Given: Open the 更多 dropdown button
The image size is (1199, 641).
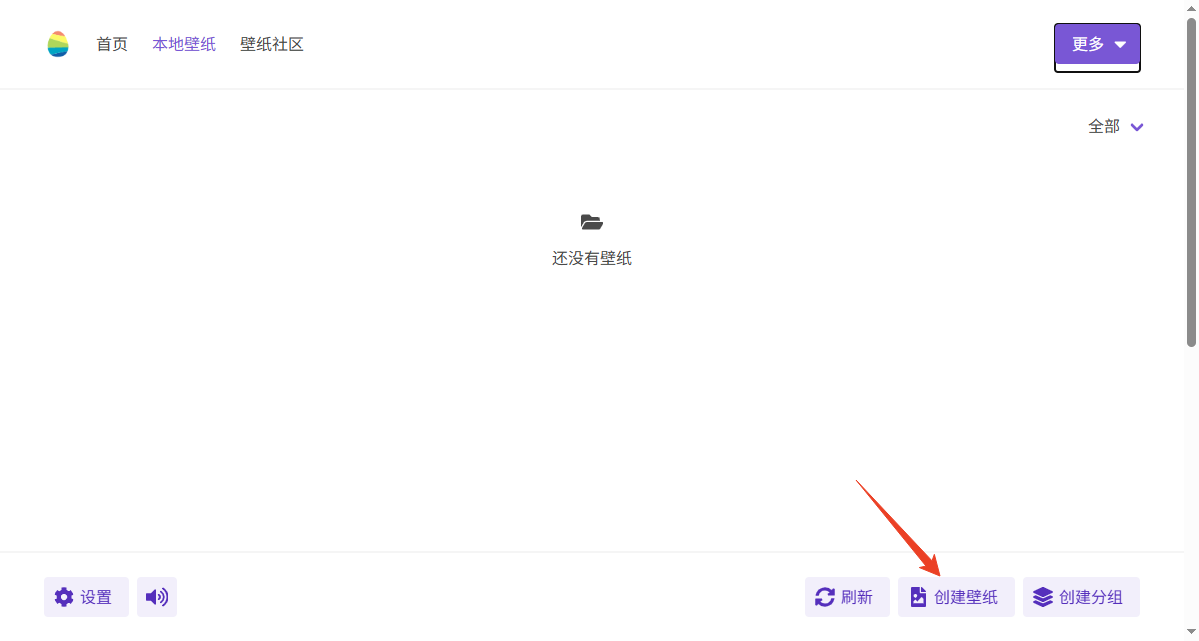Looking at the screenshot, I should pos(1097,44).
